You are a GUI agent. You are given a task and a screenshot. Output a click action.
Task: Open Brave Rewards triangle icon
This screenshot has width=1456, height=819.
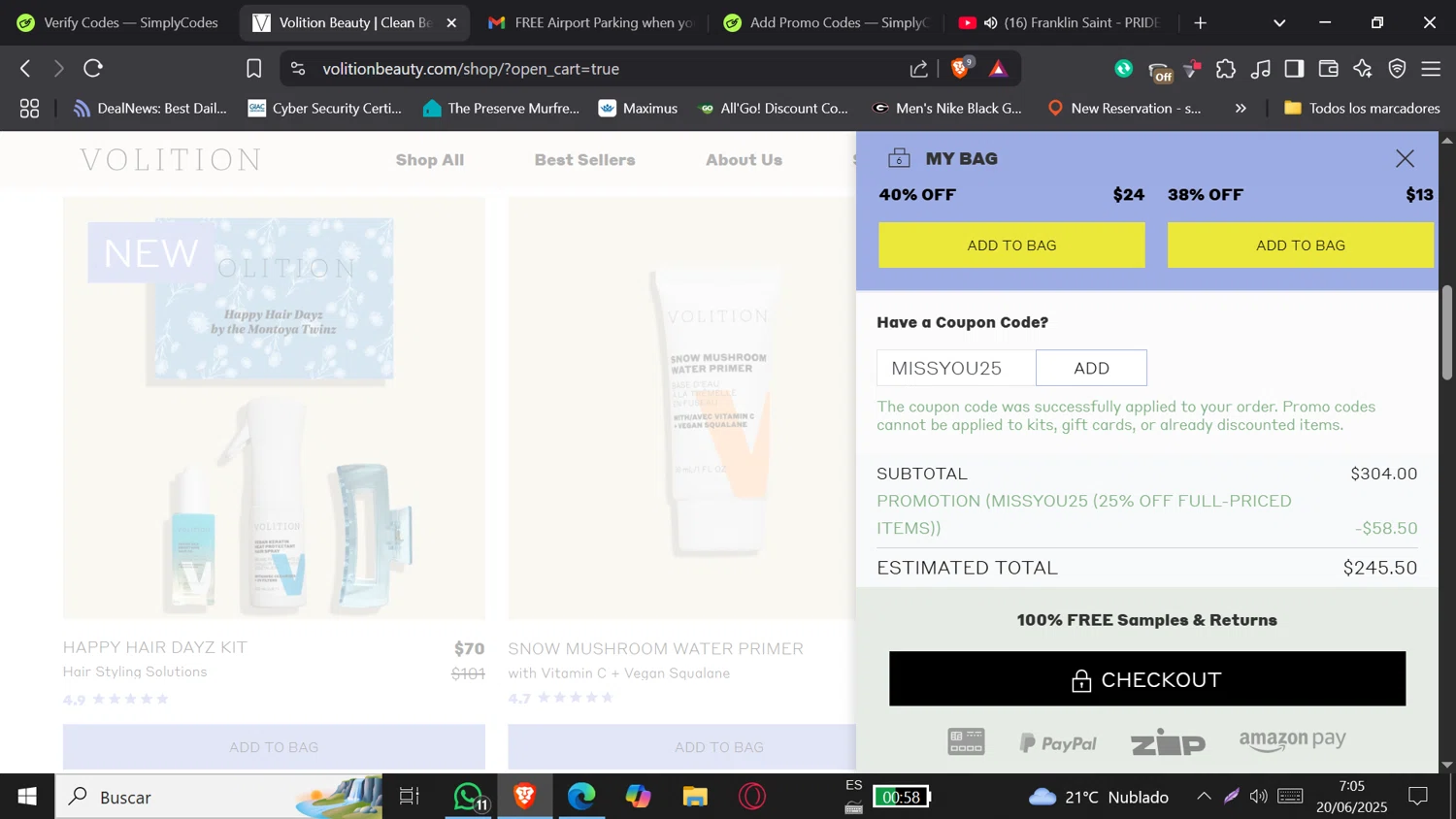pos(998,69)
